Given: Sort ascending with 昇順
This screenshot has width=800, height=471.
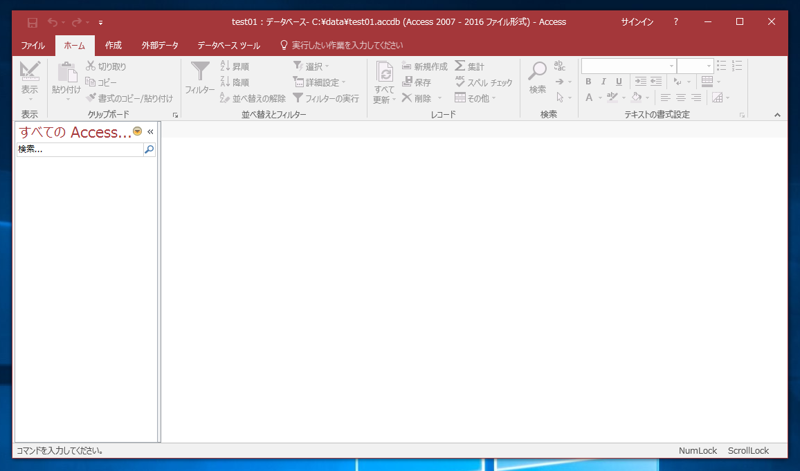Looking at the screenshot, I should (x=235, y=66).
